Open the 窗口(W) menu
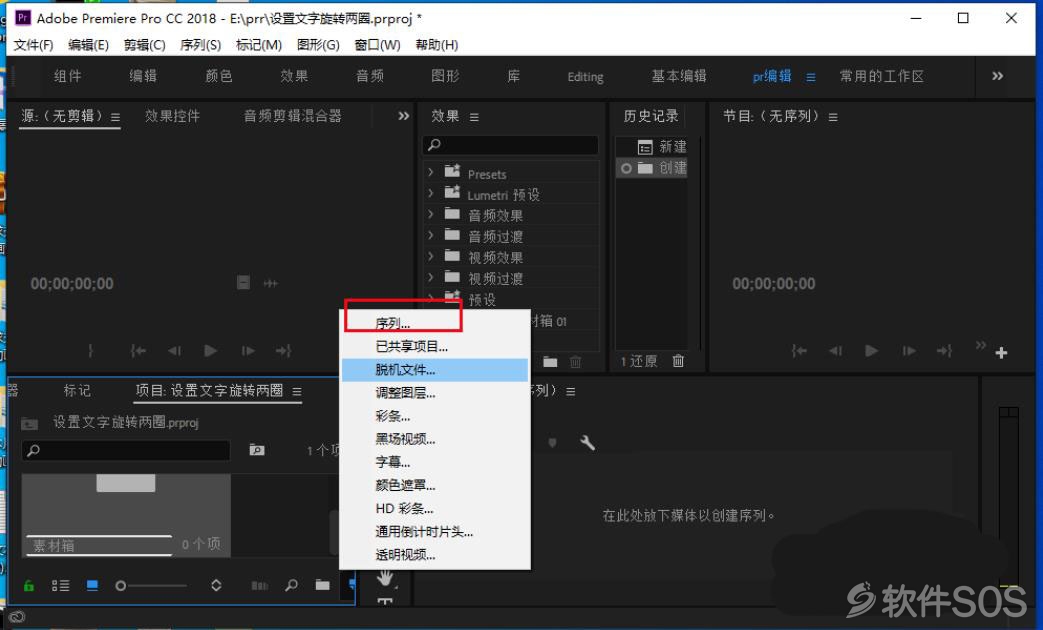 click(377, 45)
